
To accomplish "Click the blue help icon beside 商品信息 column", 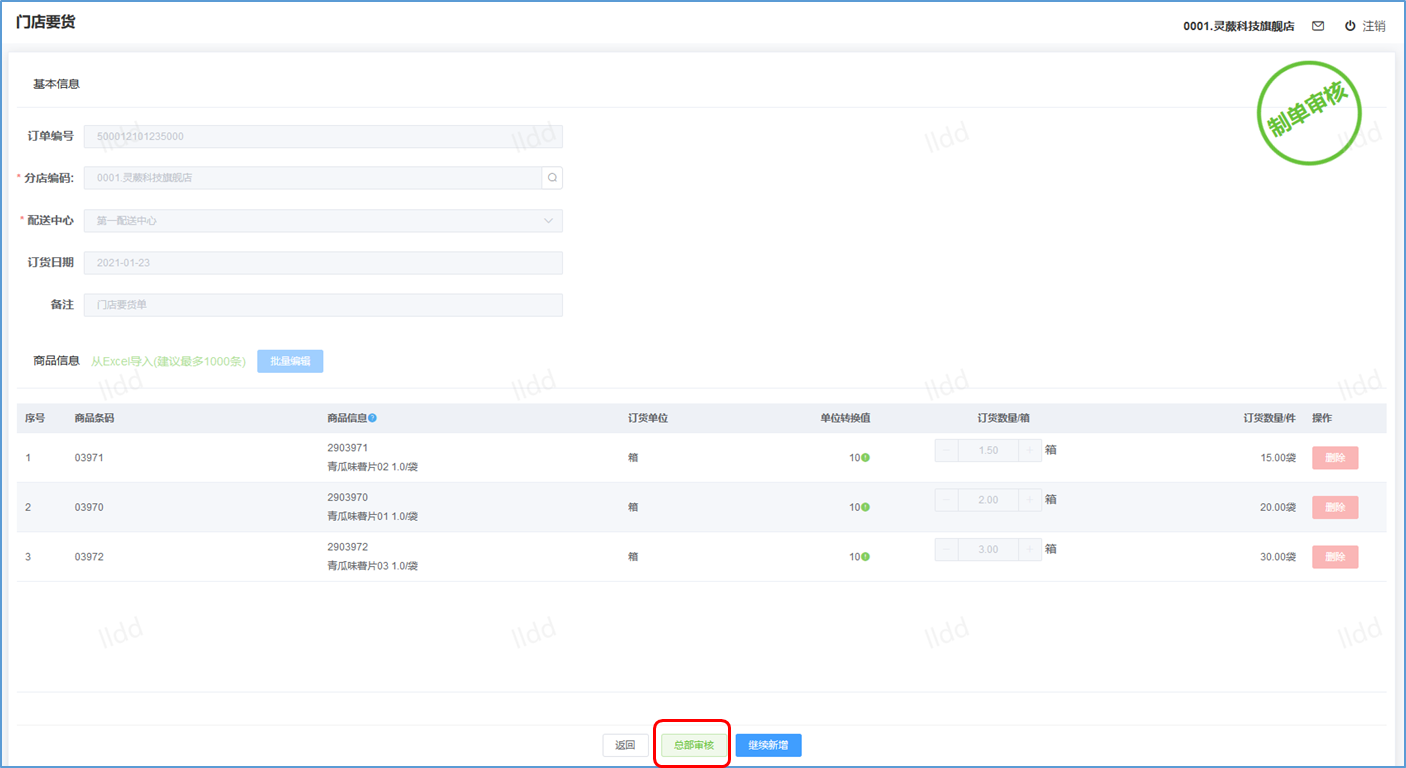I will pyautogui.click(x=372, y=418).
